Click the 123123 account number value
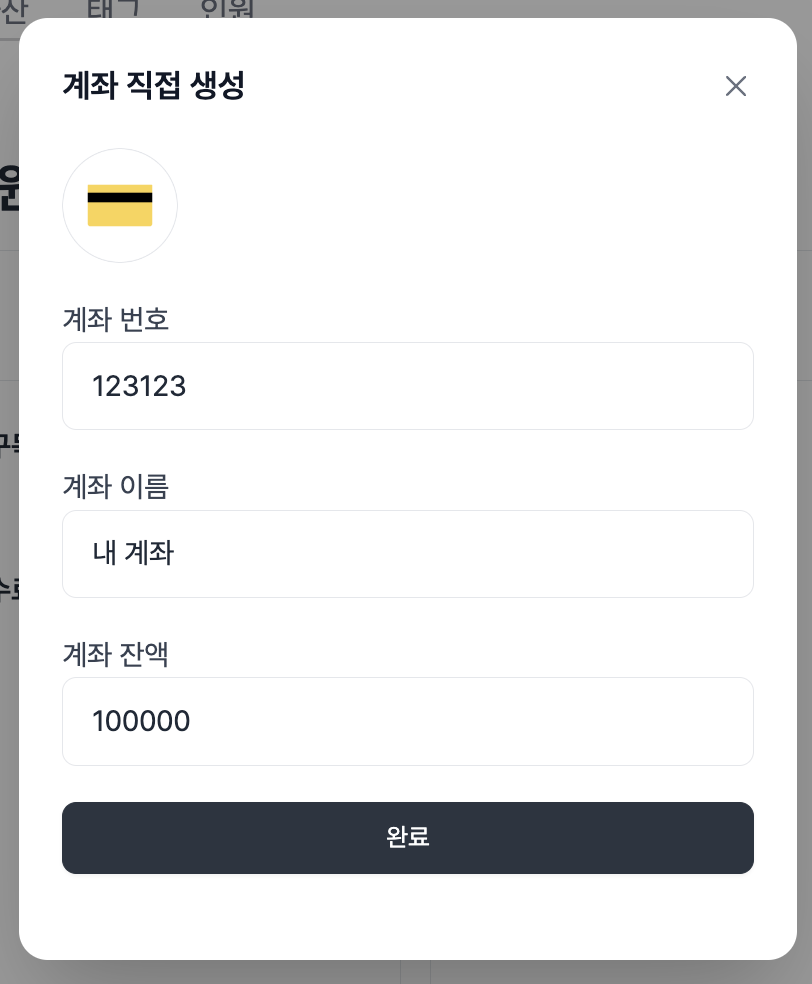 (x=139, y=387)
